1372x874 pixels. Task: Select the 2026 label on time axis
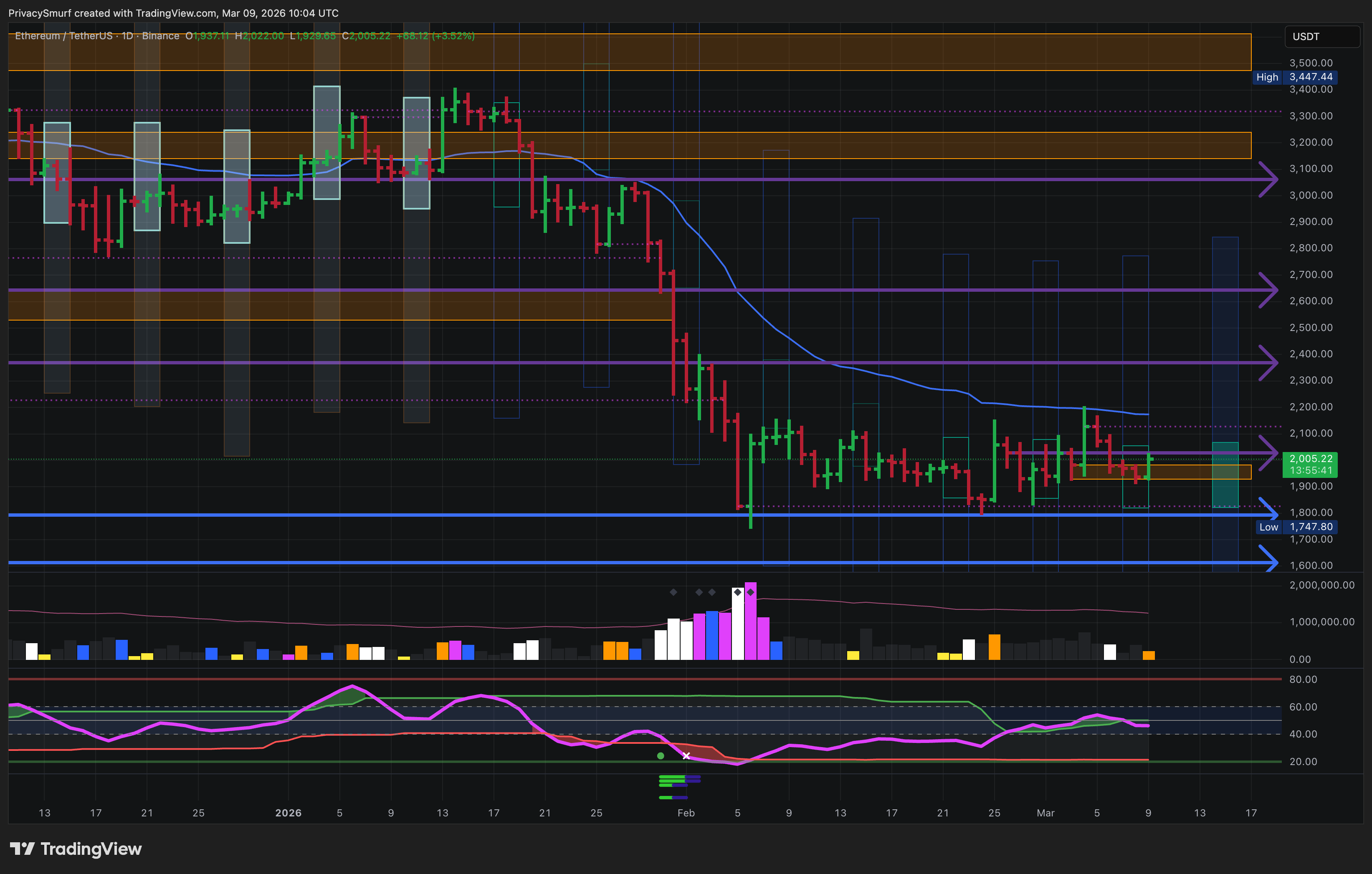tap(288, 813)
